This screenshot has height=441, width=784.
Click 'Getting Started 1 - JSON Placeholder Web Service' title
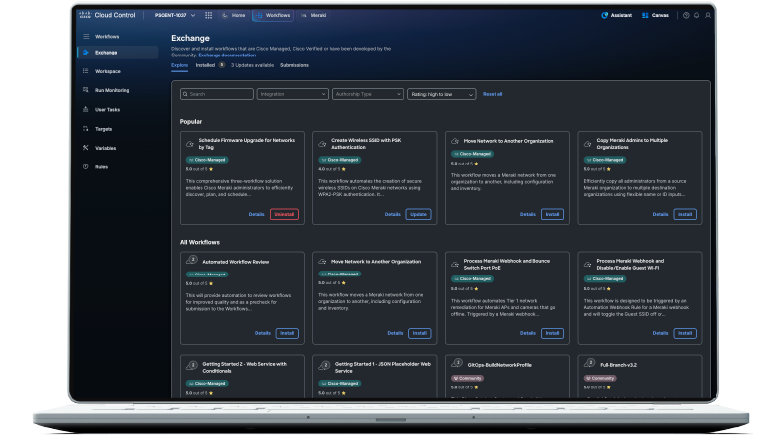(x=382, y=368)
